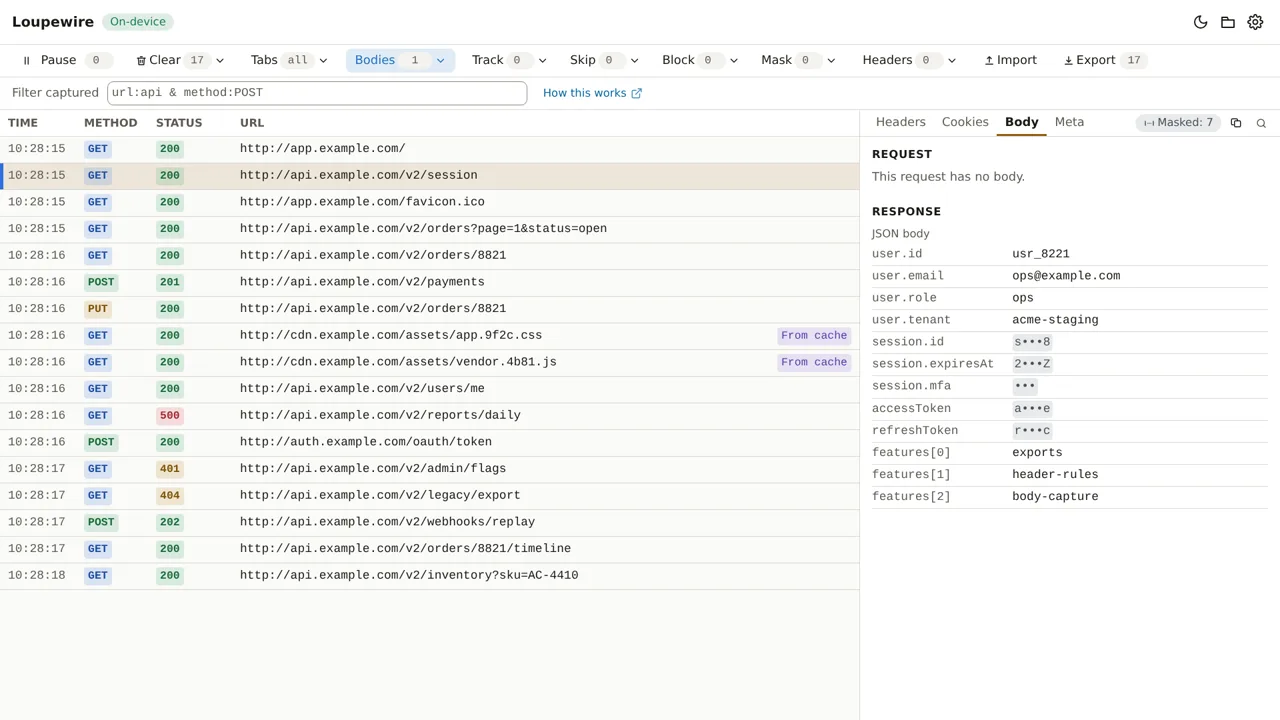
Task: Open the Track rules dropdown
Action: coord(542,60)
